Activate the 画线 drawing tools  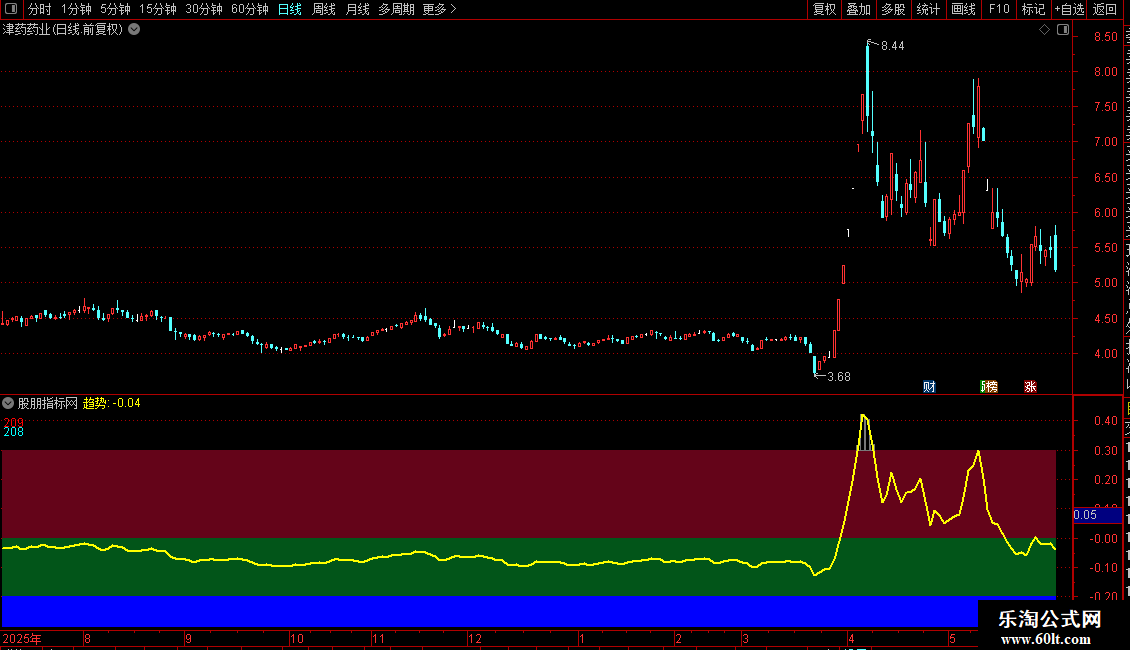coord(963,9)
